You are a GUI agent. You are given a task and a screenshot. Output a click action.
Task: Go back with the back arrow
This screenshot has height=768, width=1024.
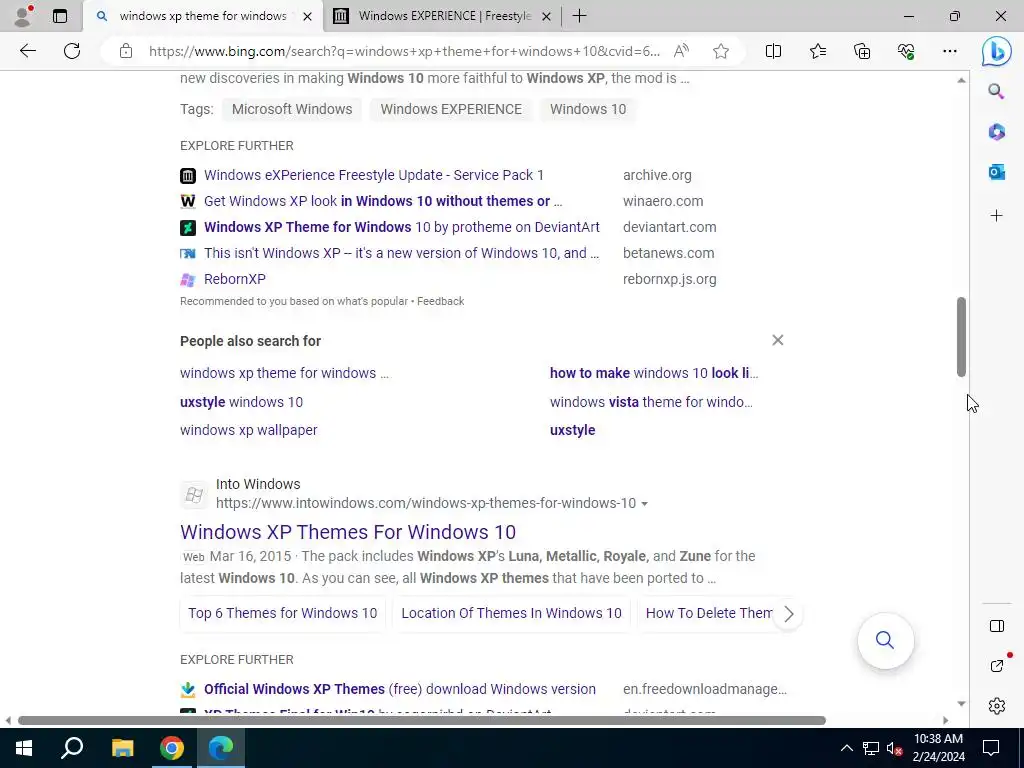[27, 51]
